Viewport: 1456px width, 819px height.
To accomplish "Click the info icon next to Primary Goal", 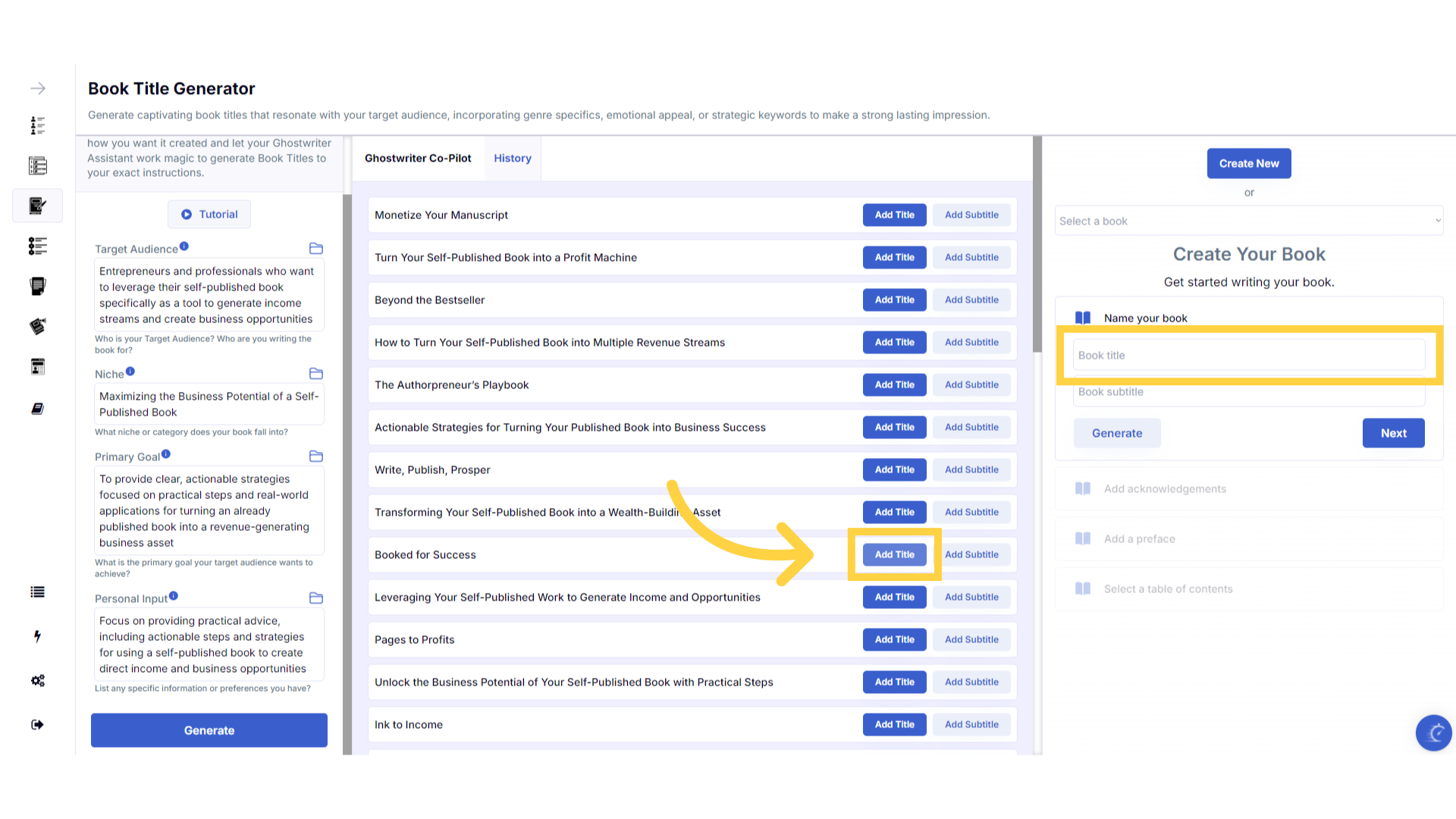I will [x=166, y=455].
